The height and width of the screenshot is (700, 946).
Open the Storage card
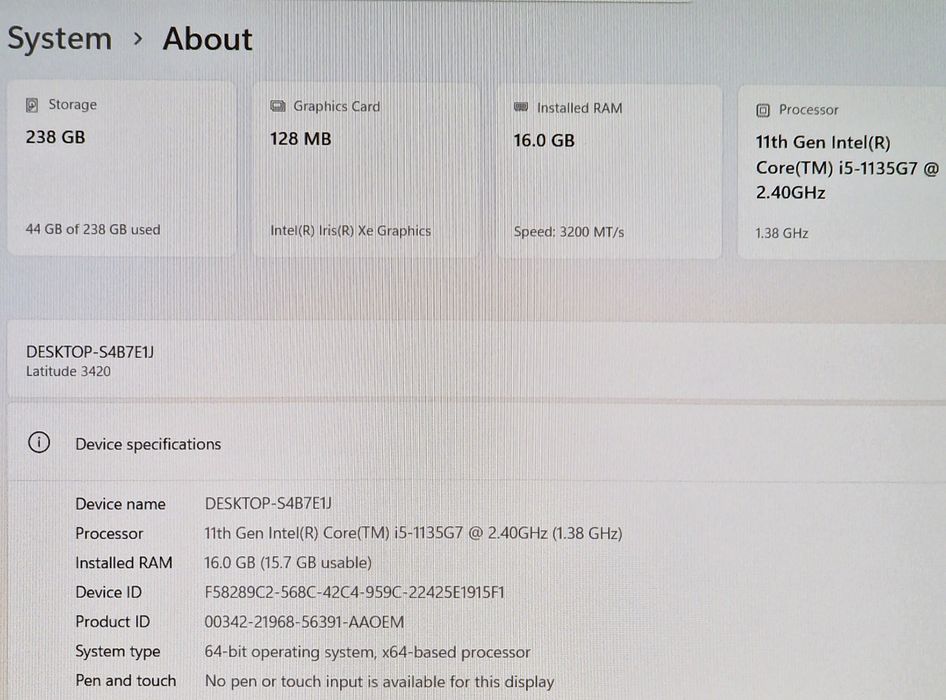[121, 170]
